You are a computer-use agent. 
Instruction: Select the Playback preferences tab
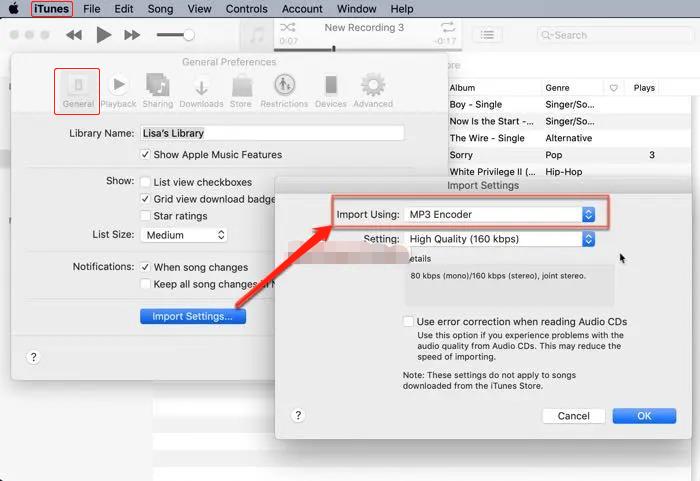[x=118, y=91]
